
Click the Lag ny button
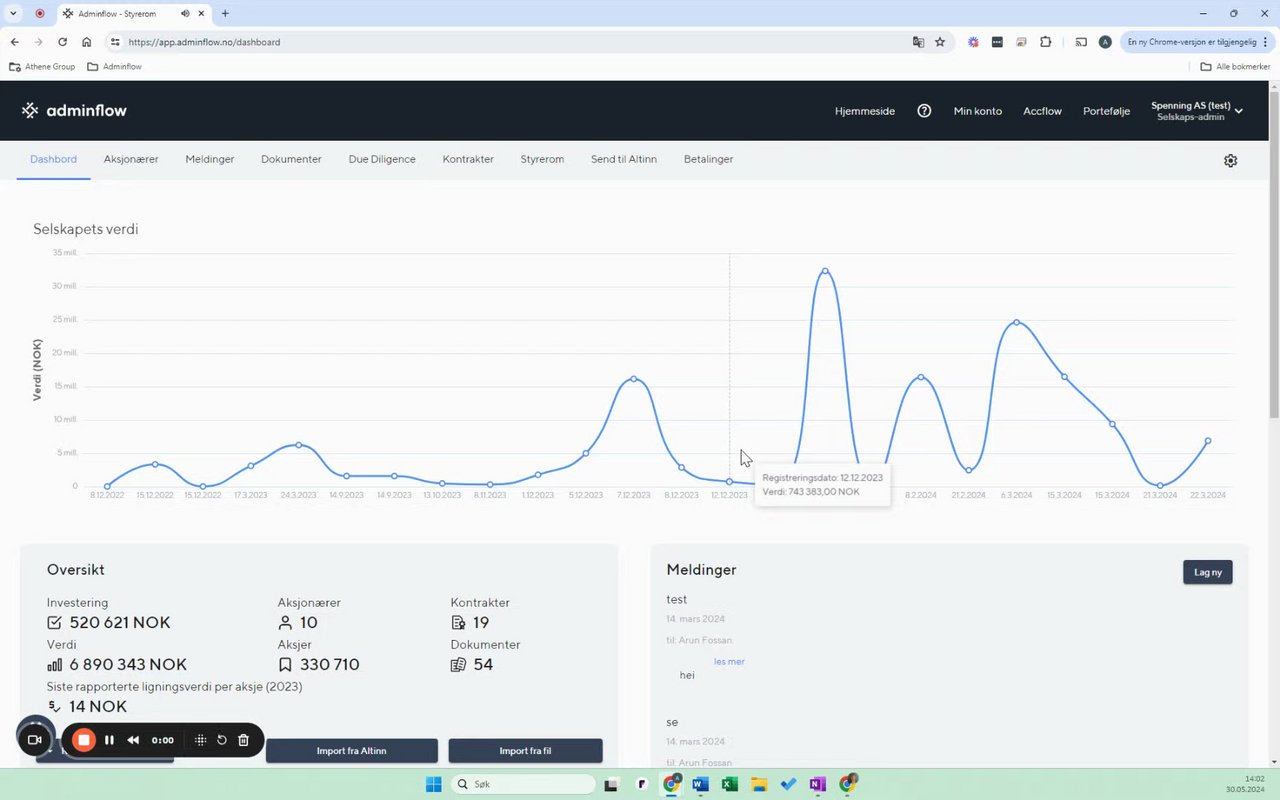point(1208,572)
